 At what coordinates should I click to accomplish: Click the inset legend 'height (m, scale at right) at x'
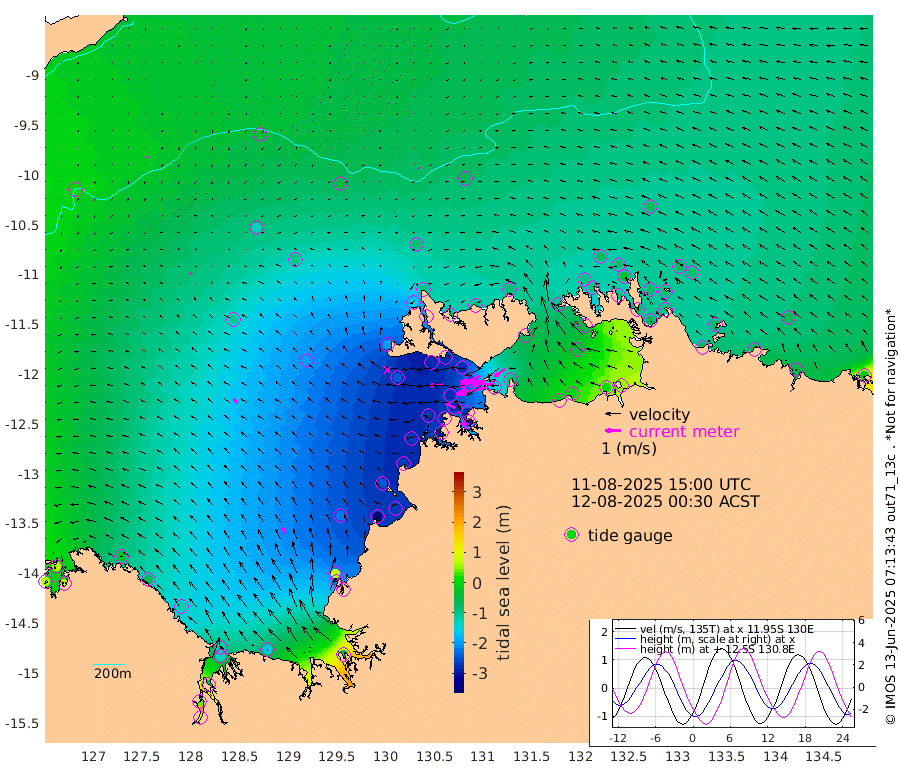tap(717, 639)
